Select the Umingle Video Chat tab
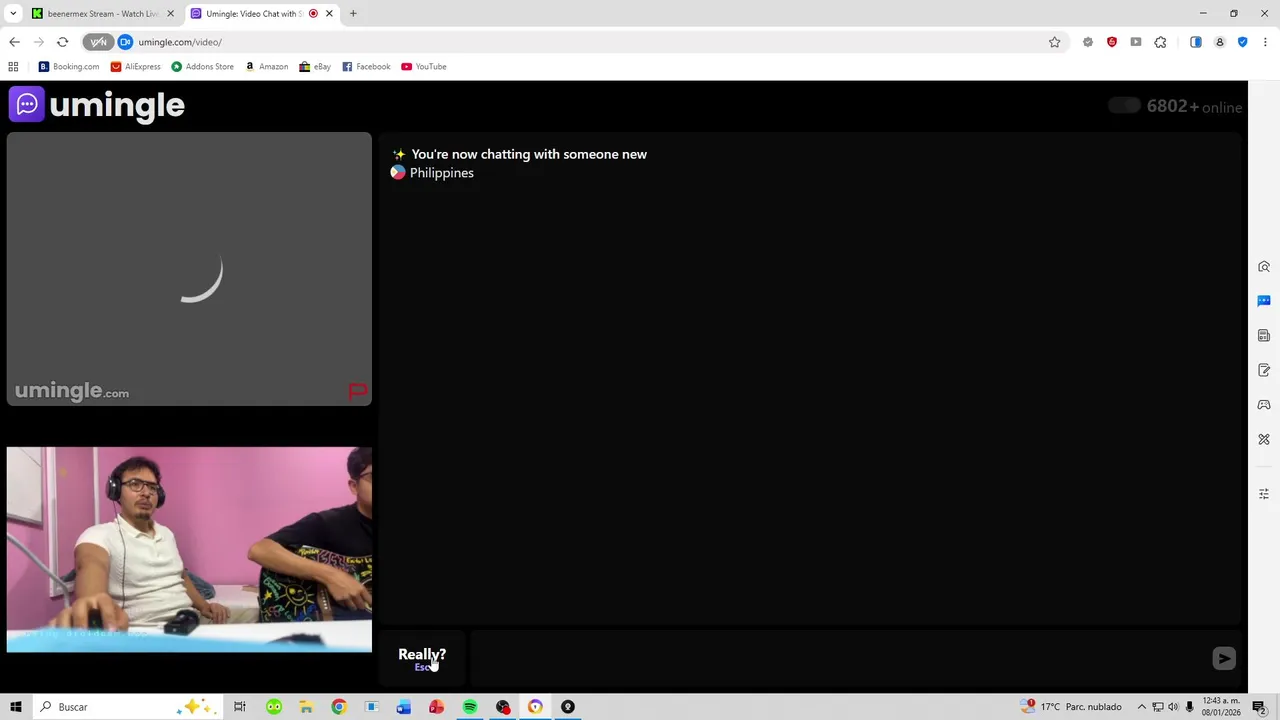1280x720 pixels. click(262, 14)
